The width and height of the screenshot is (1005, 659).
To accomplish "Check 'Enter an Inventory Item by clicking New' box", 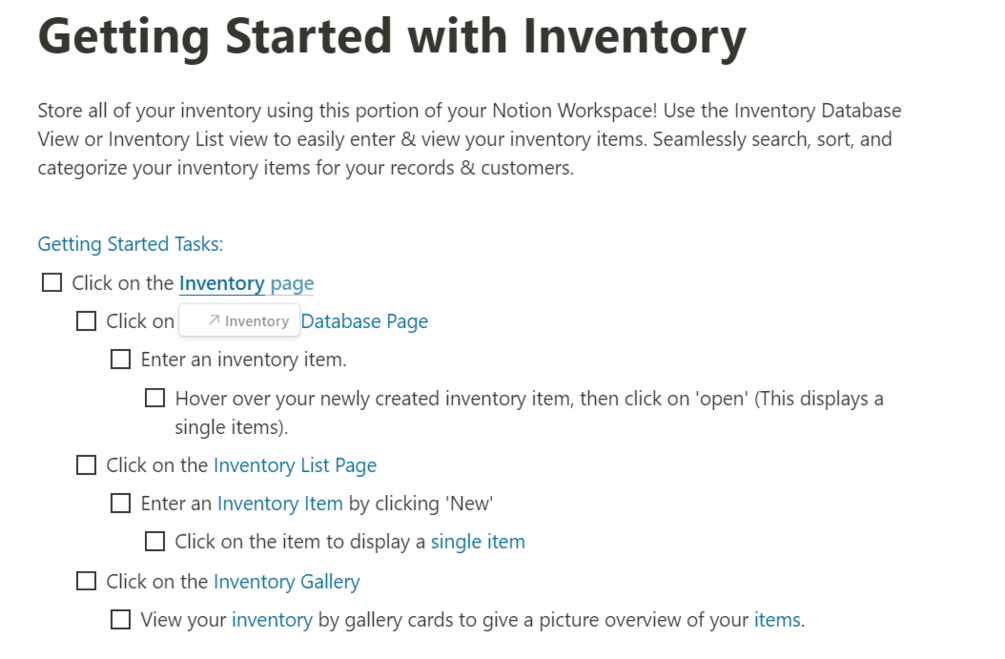I will tap(121, 503).
